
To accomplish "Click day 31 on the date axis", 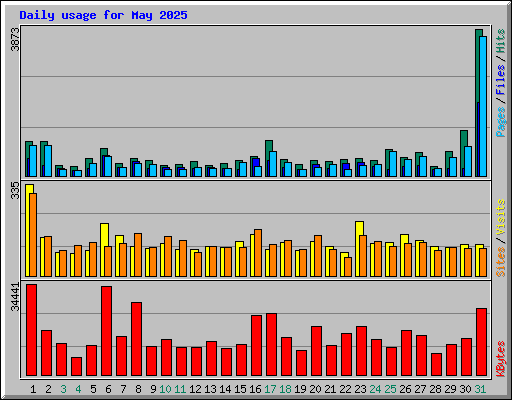I will point(480,389).
